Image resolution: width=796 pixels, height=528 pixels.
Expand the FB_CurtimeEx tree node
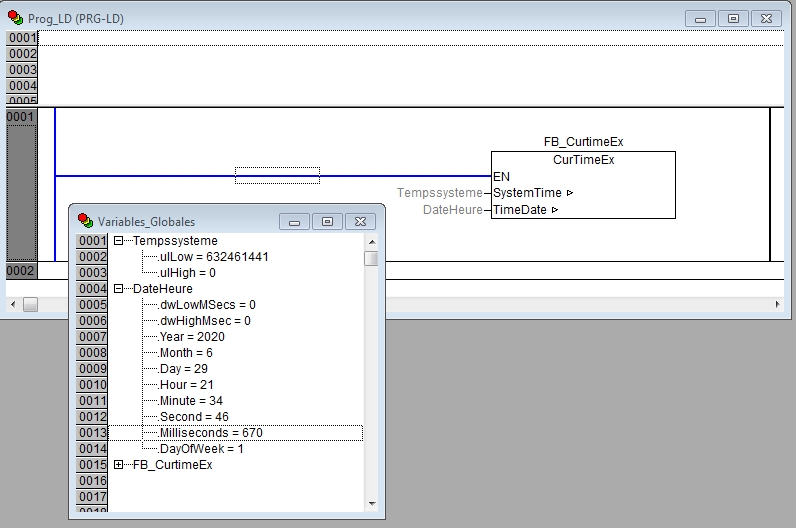pyautogui.click(x=119, y=465)
